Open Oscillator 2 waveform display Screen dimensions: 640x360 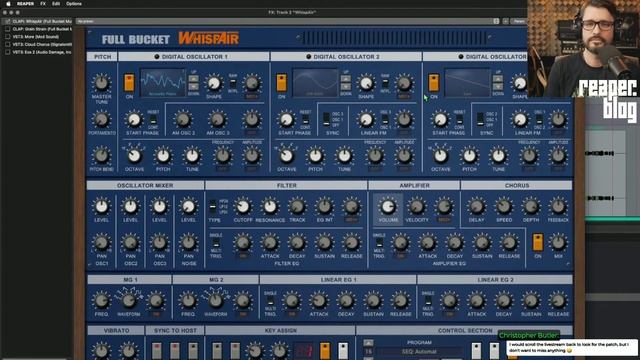pos(315,83)
